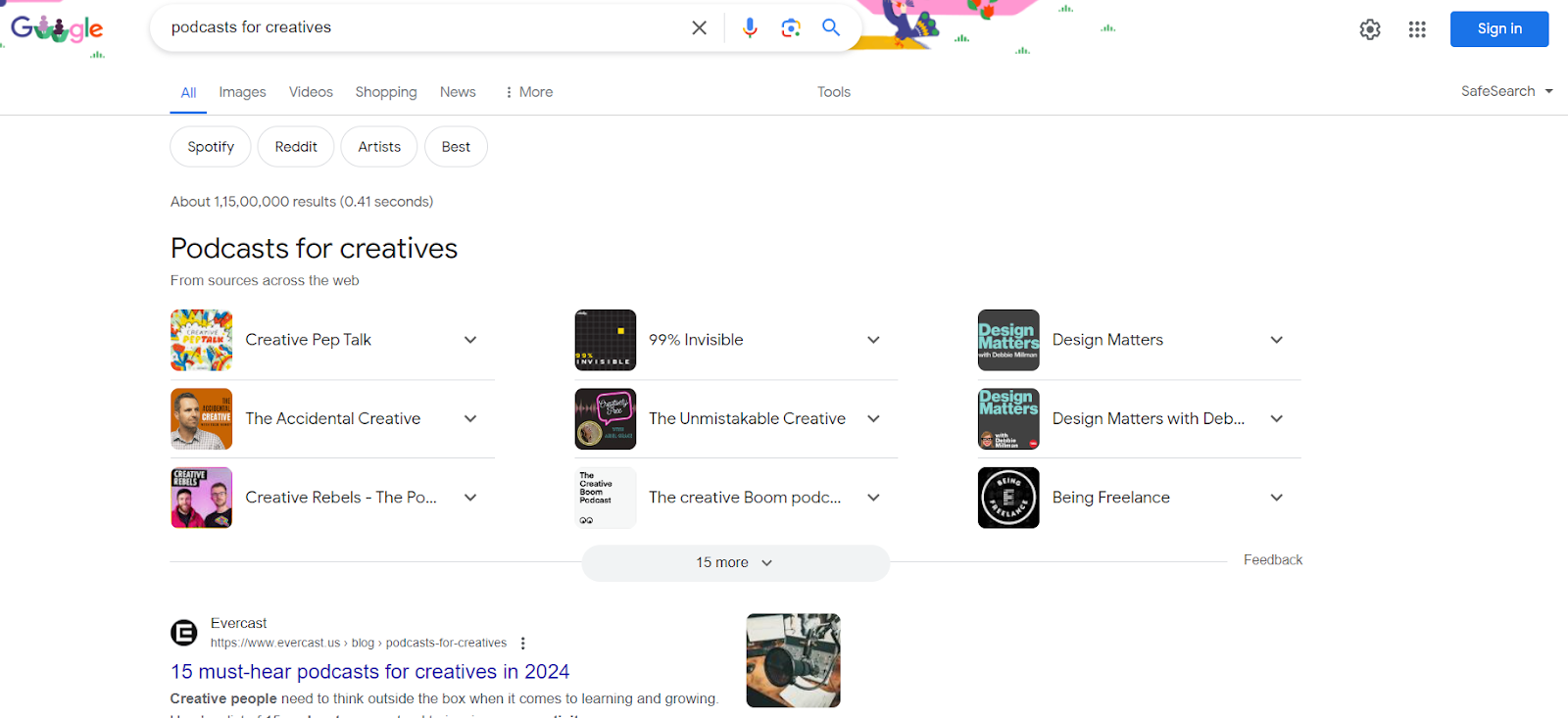Filter results with the Reddit chip

[296, 147]
